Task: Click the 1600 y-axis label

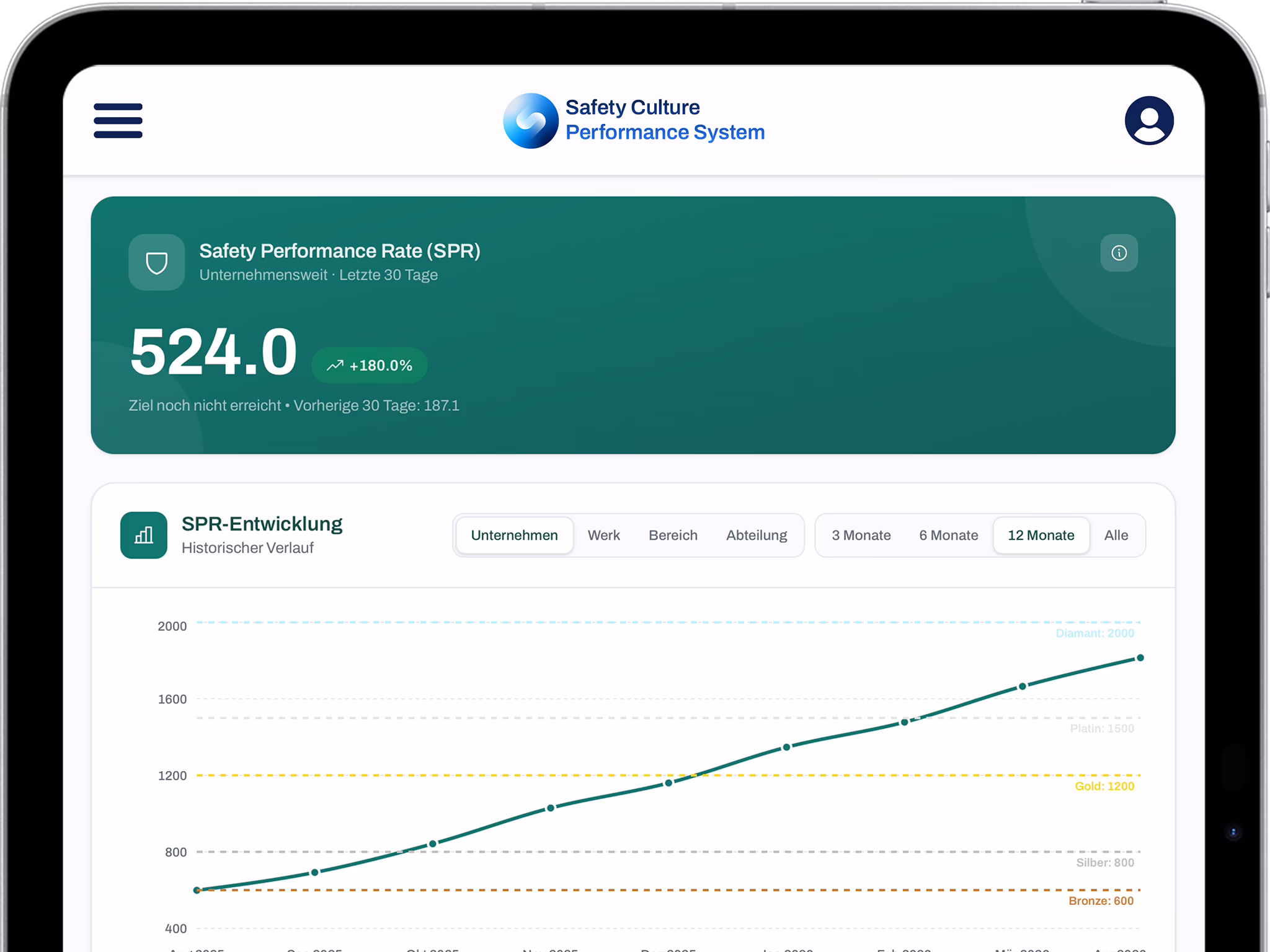Action: (x=172, y=700)
